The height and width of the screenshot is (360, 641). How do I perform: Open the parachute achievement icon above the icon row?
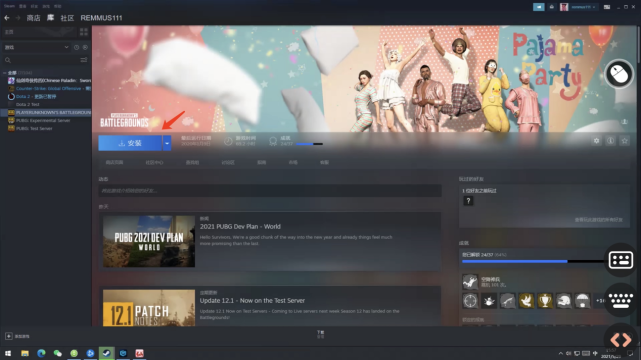click(470, 282)
